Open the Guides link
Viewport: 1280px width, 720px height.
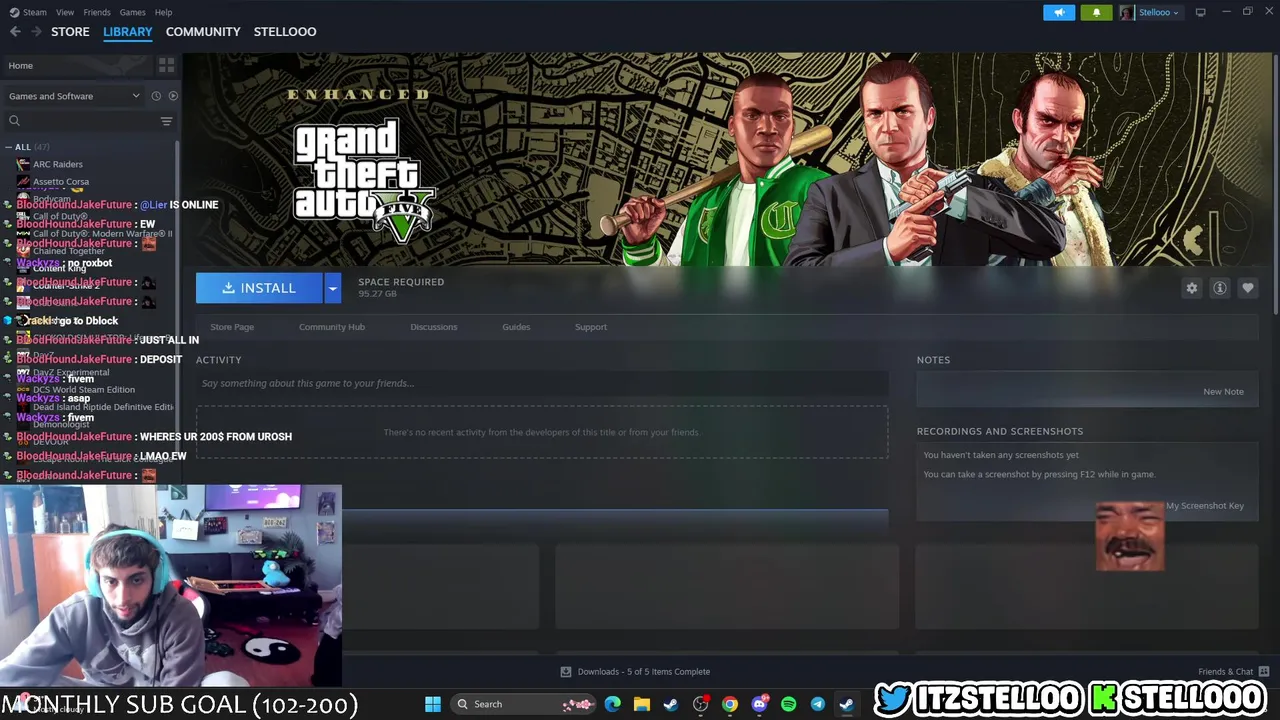click(x=516, y=327)
